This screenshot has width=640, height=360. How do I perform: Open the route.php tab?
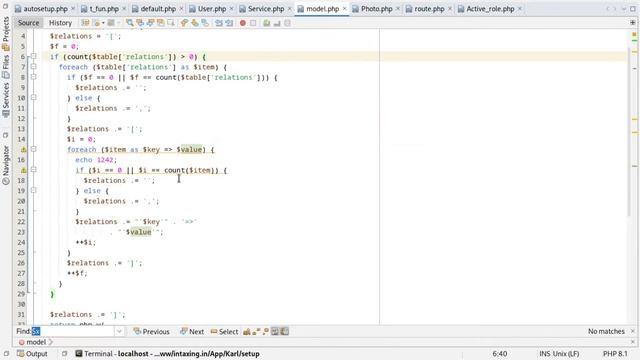(x=429, y=9)
